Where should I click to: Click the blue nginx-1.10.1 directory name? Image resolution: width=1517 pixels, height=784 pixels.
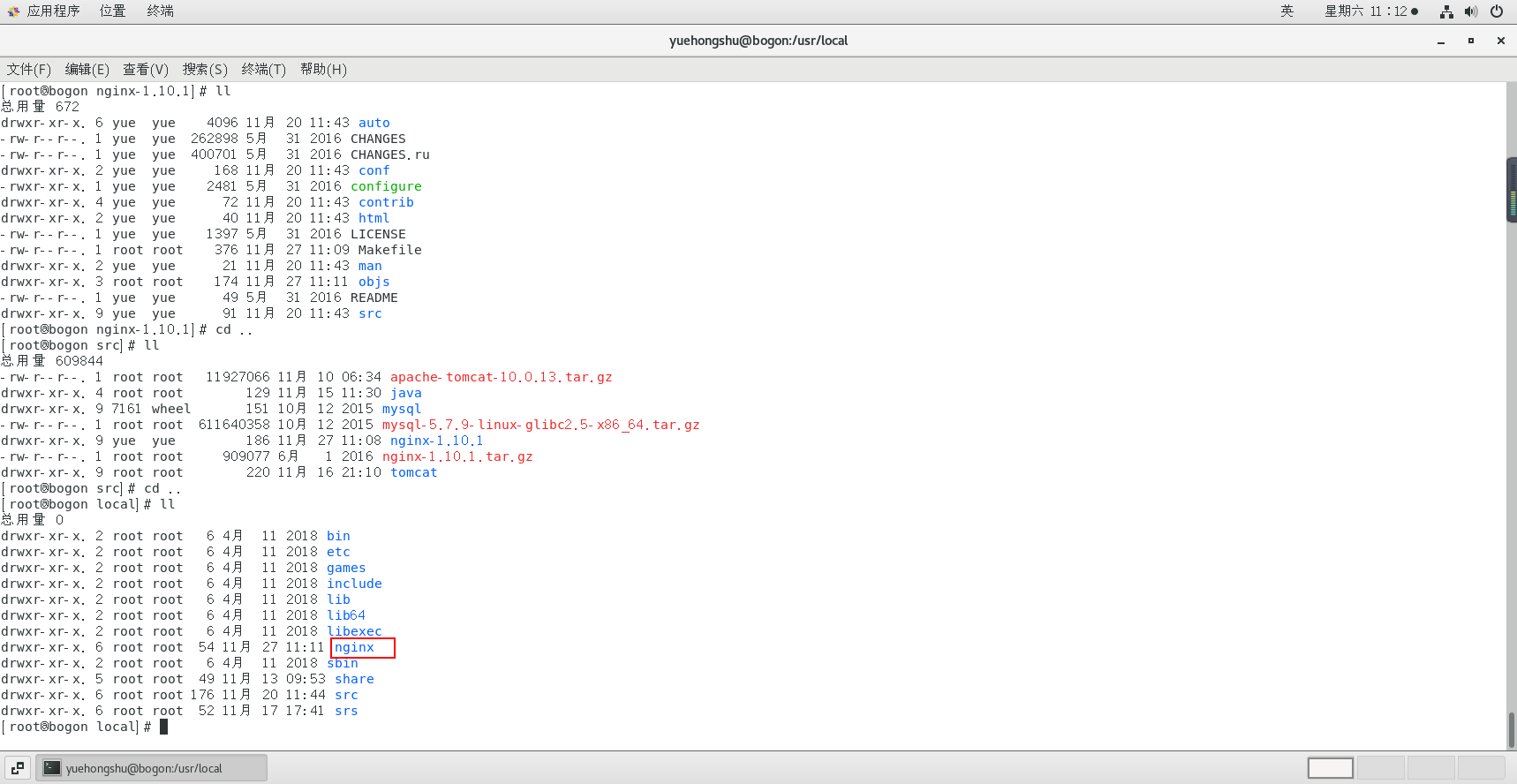436,441
